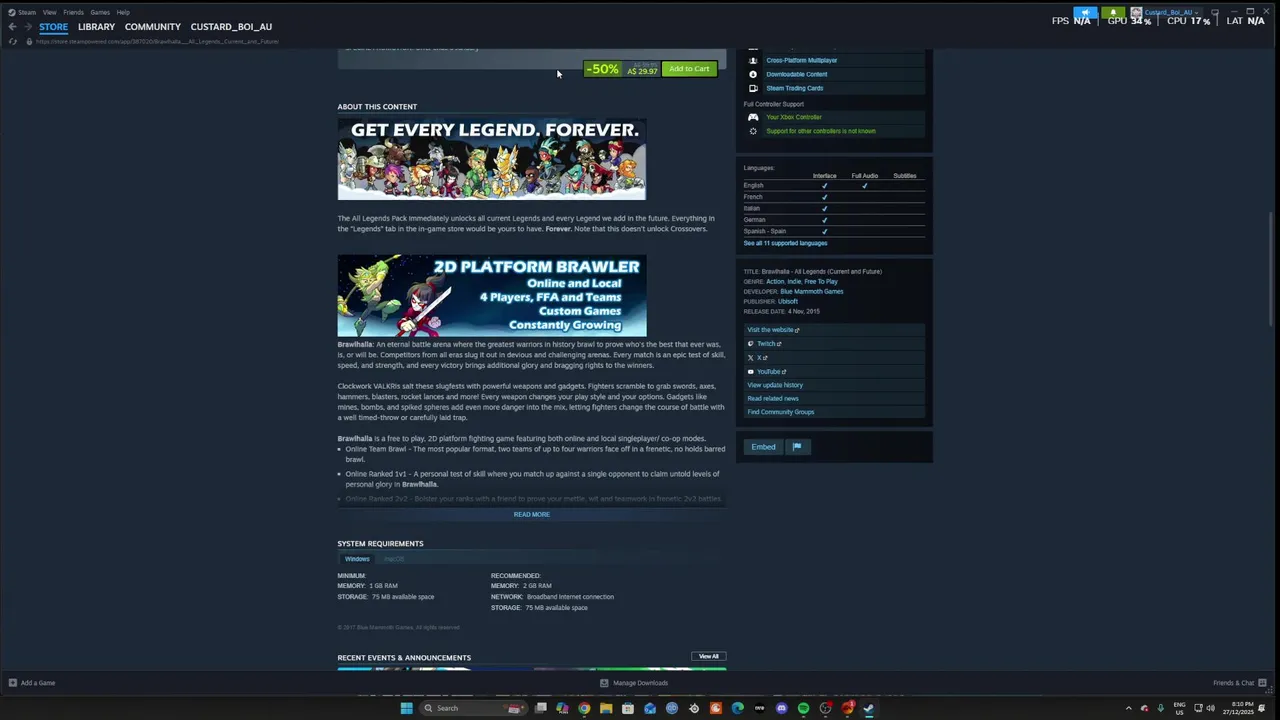Open Microsoft Edge from the taskbar
Viewport: 1280px width, 720px height.
click(x=738, y=708)
